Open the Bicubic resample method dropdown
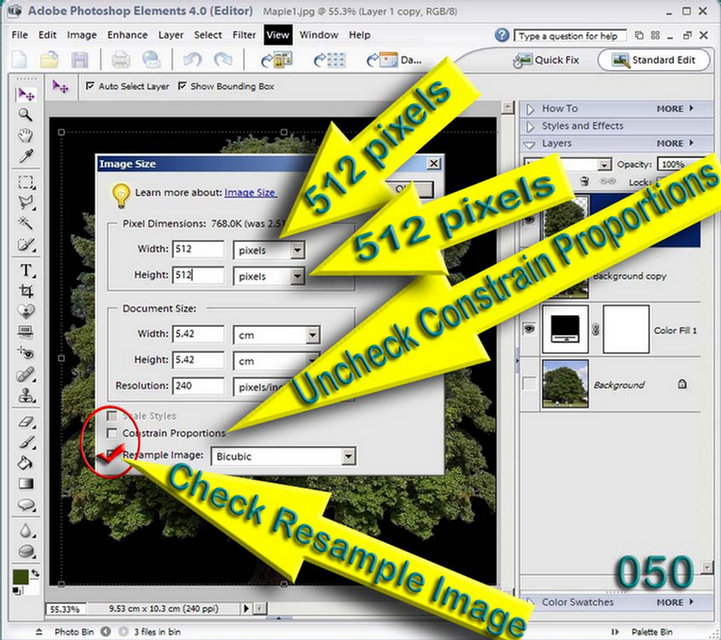 pyautogui.click(x=349, y=457)
